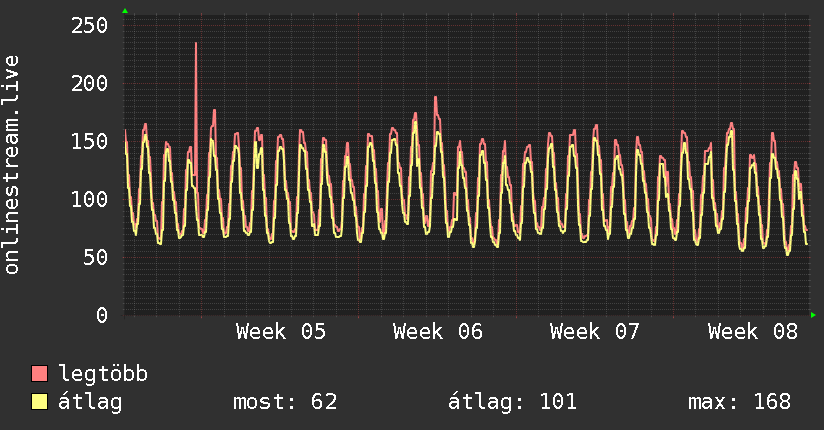
Task: Click the y-axis value 0
Action: (x=102, y=315)
